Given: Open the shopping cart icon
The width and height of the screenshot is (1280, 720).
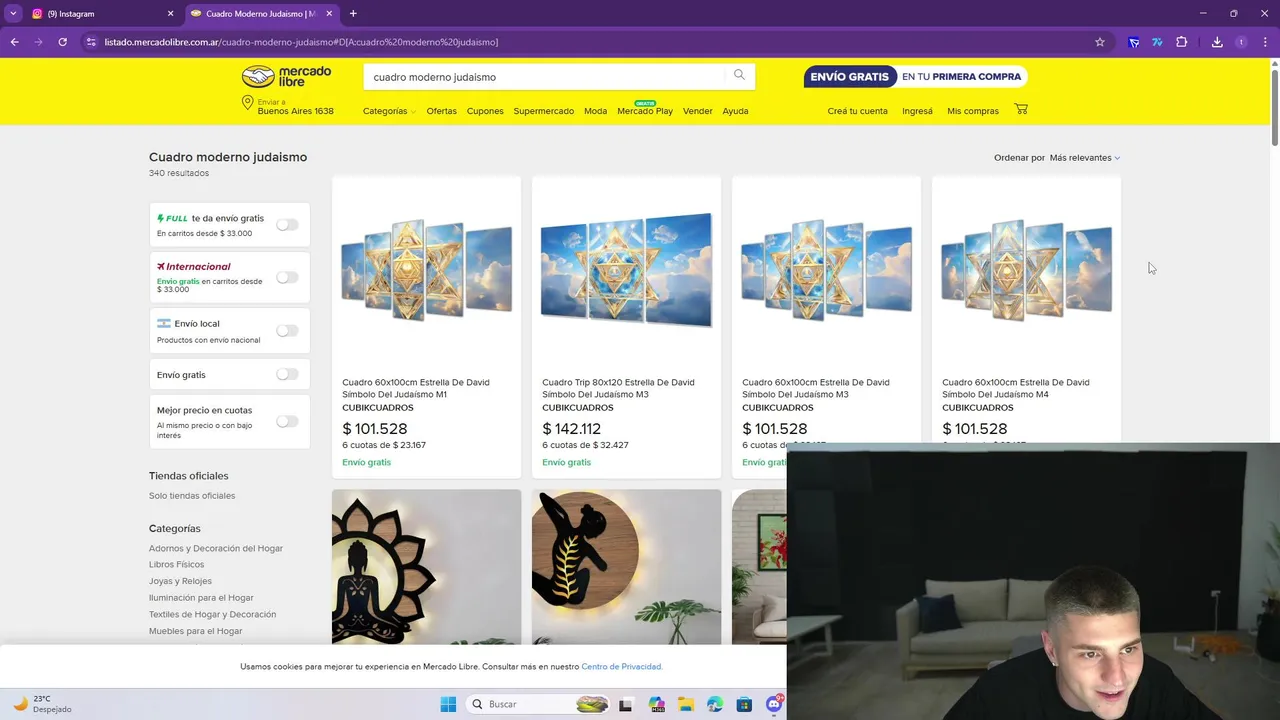Looking at the screenshot, I should (x=1021, y=109).
